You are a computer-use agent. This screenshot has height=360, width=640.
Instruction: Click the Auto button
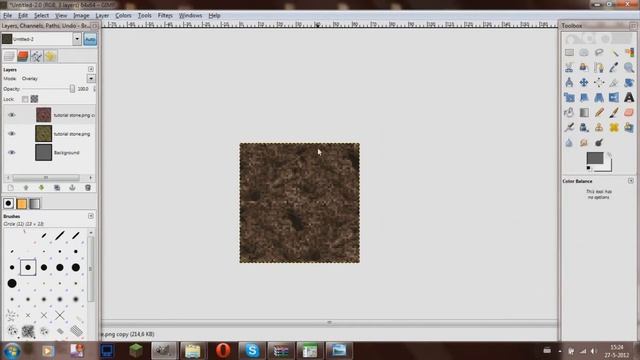(x=90, y=39)
